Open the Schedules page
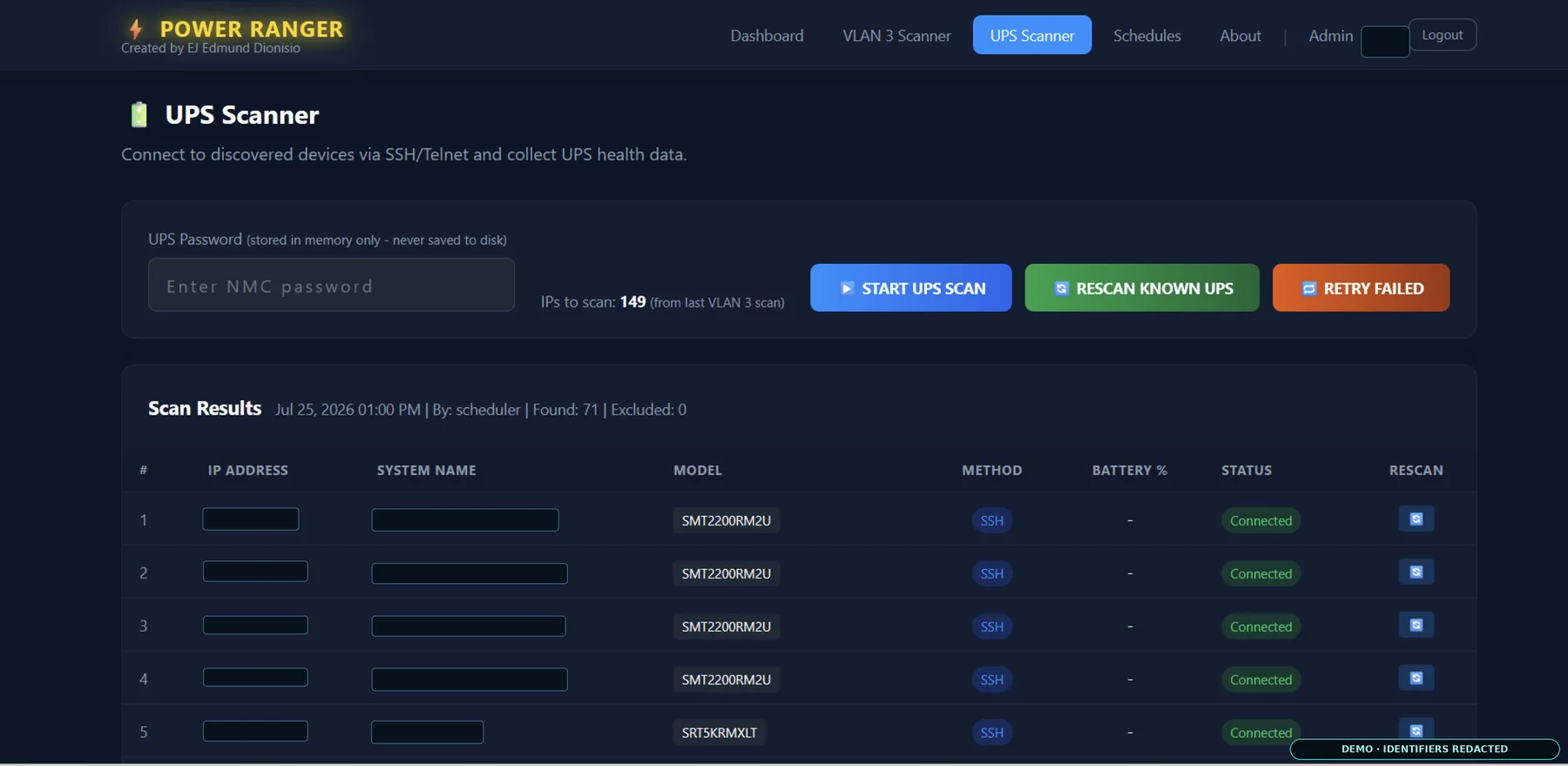This screenshot has width=1568, height=766. 1146,36
